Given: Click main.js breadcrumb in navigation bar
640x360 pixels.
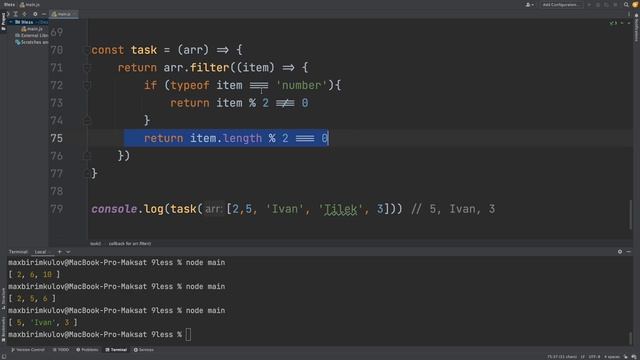Looking at the screenshot, I should coord(30,4).
